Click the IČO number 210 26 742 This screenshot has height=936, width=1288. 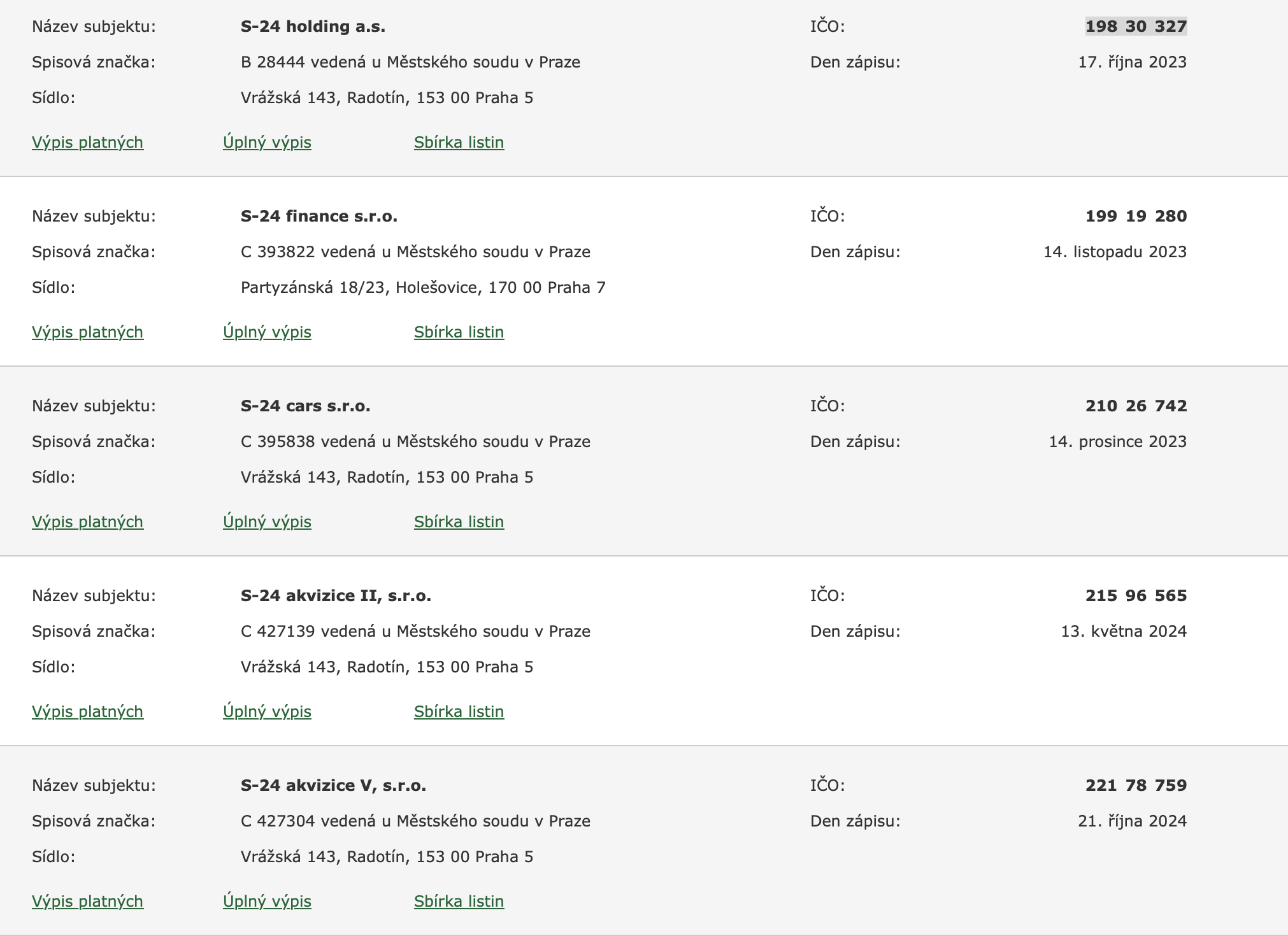click(1136, 406)
